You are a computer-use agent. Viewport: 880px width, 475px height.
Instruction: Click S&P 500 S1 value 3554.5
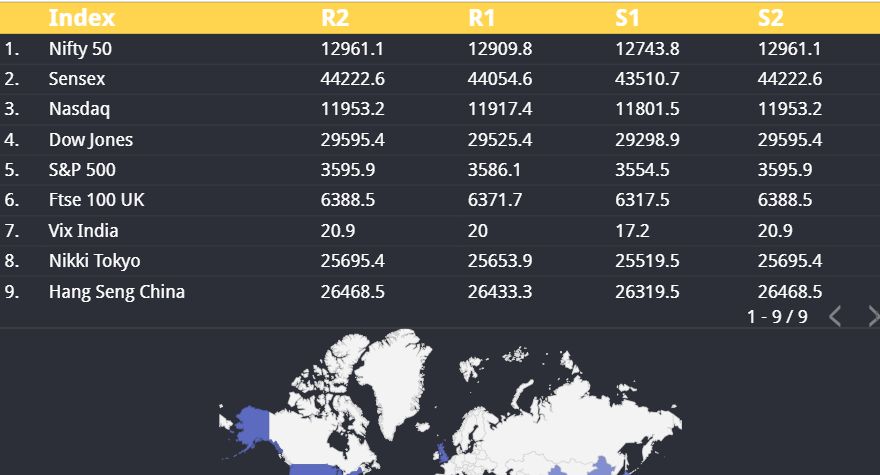click(x=642, y=170)
